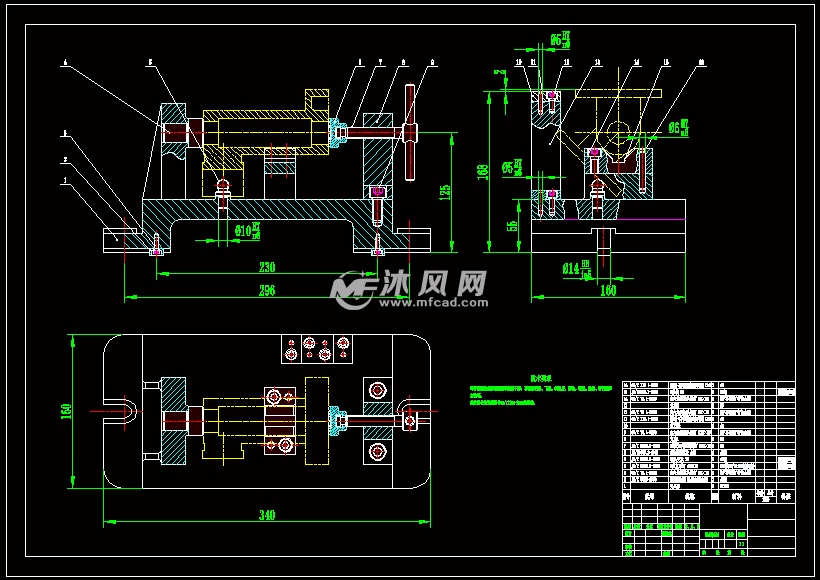Click the MF watermark logo icon

(352, 288)
